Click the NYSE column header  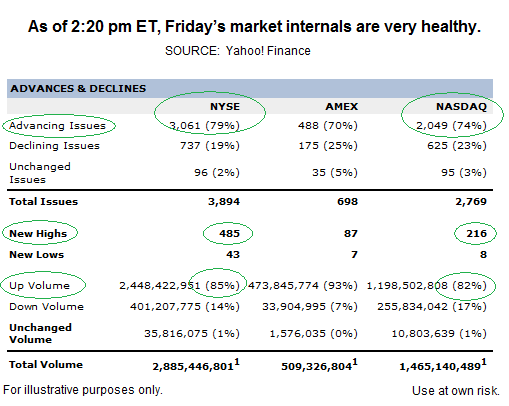(225, 106)
